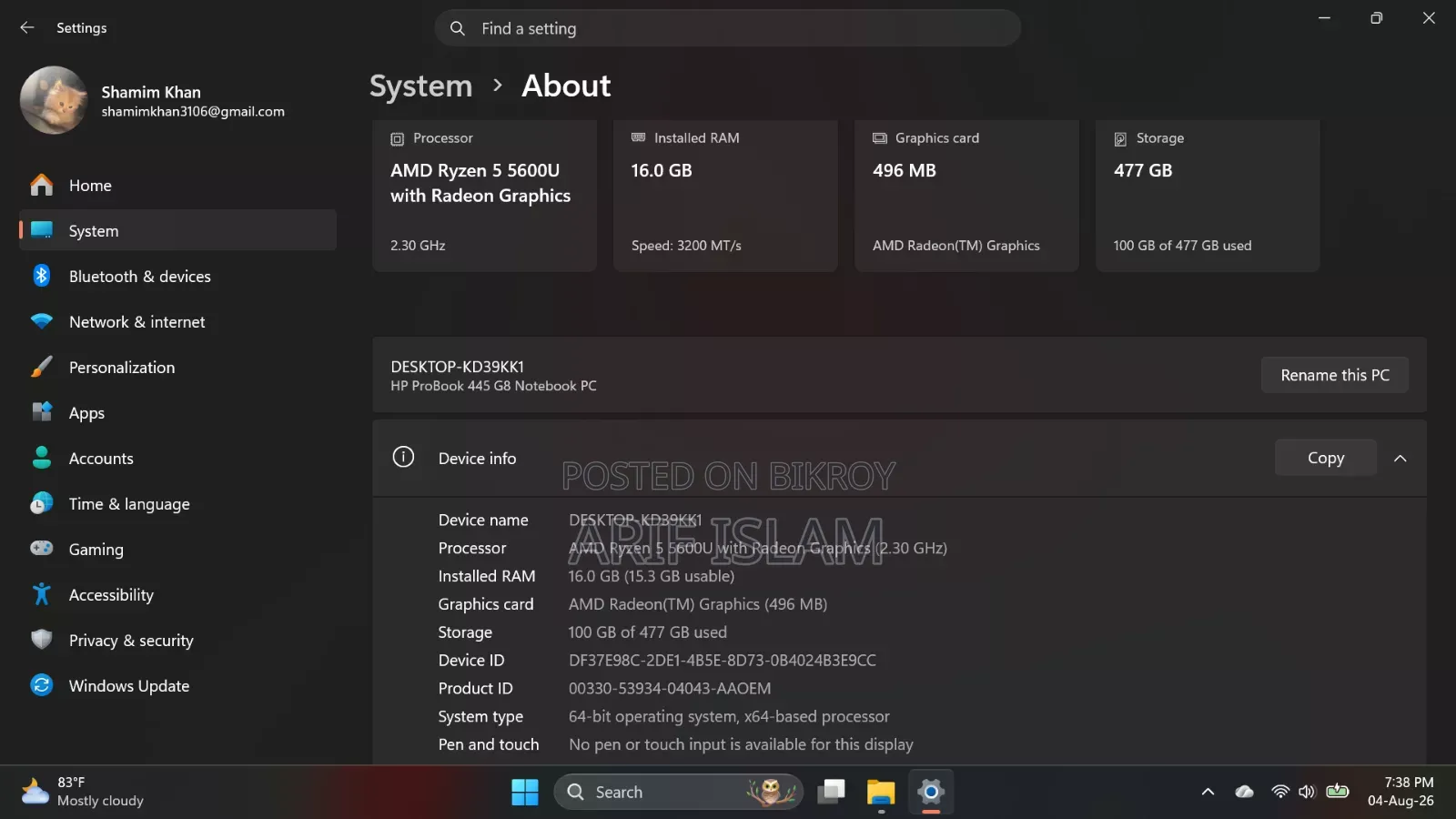The height and width of the screenshot is (819, 1456).
Task: Click the Device ID value DF37E98C
Action: pos(723,661)
